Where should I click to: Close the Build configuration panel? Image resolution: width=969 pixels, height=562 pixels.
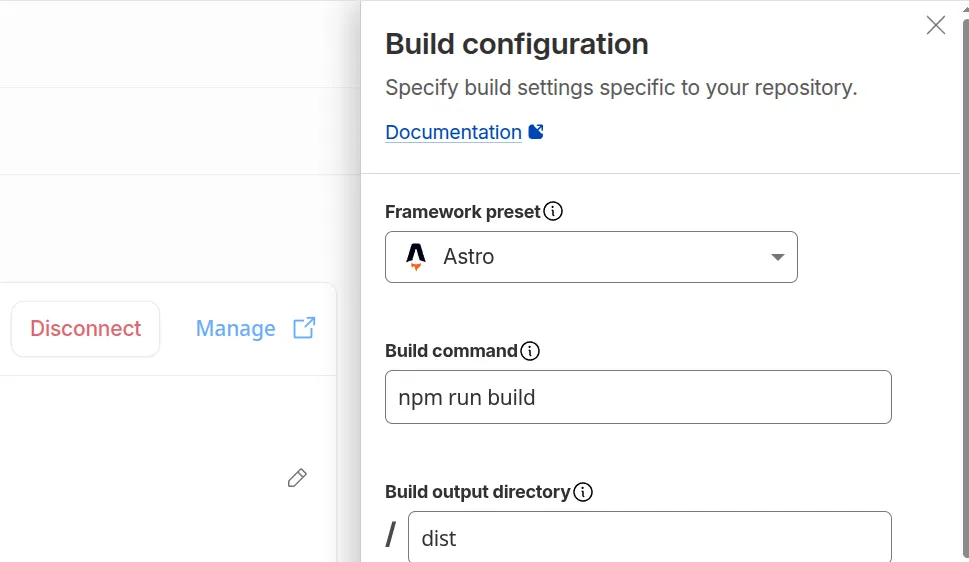click(936, 25)
